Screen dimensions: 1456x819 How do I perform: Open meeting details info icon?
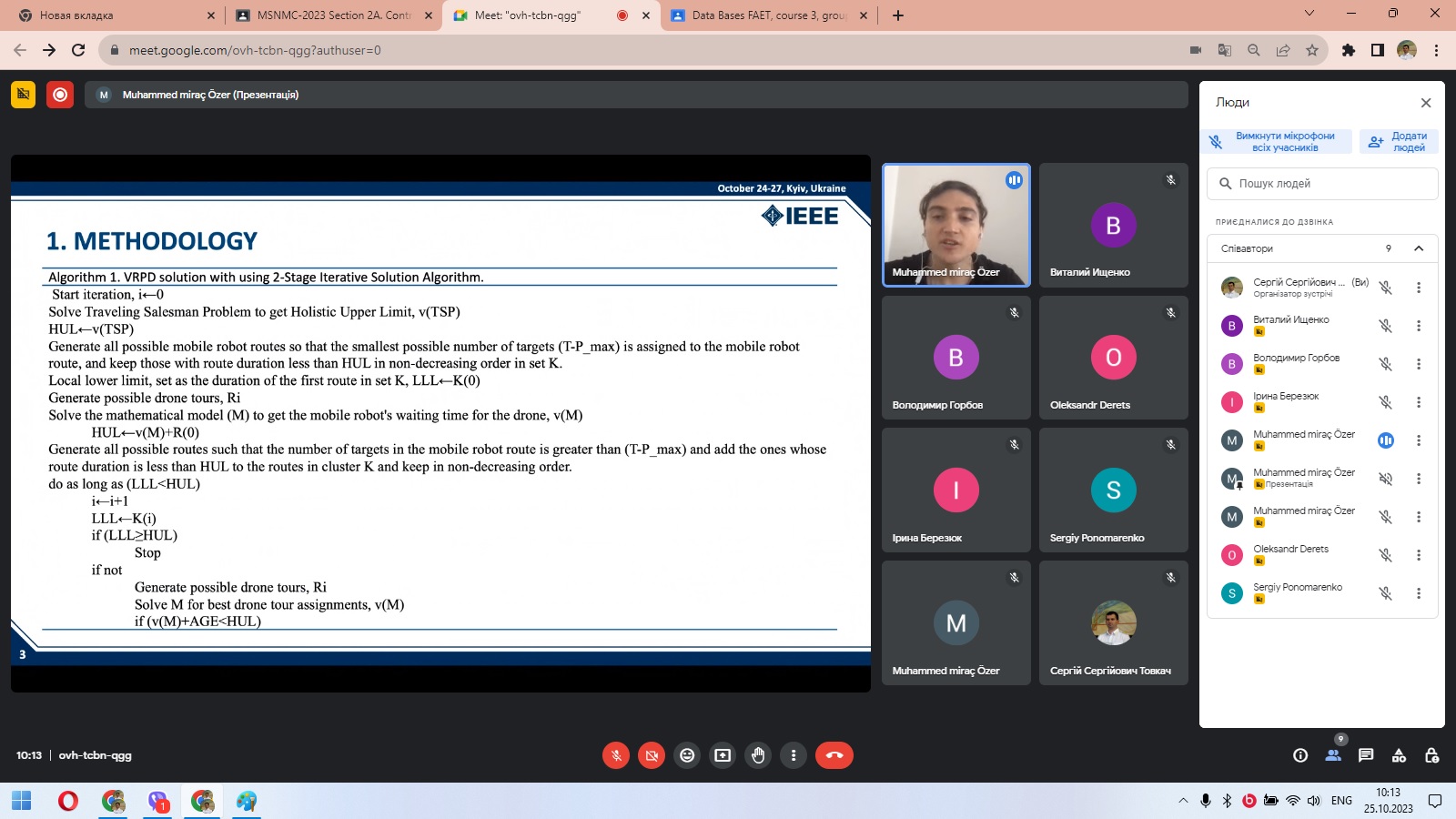pos(1300,755)
